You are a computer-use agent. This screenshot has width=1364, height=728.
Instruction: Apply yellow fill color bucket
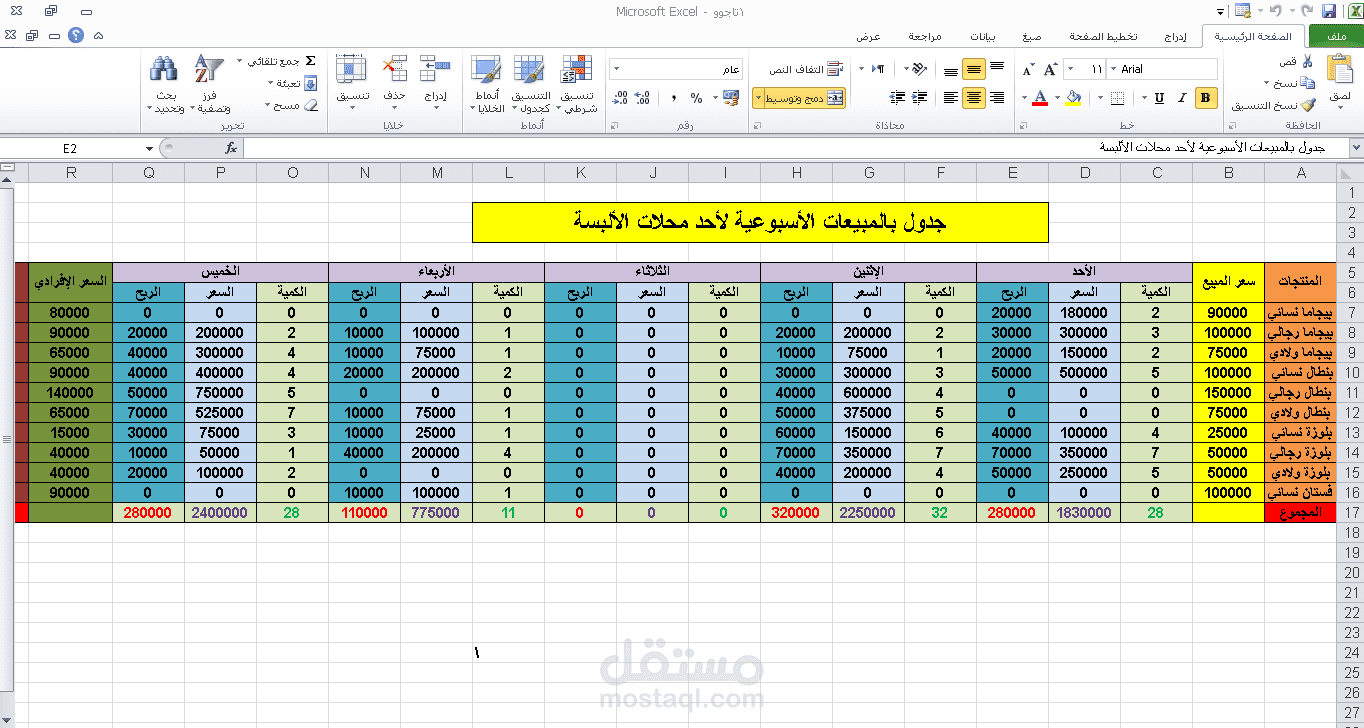point(1075,98)
